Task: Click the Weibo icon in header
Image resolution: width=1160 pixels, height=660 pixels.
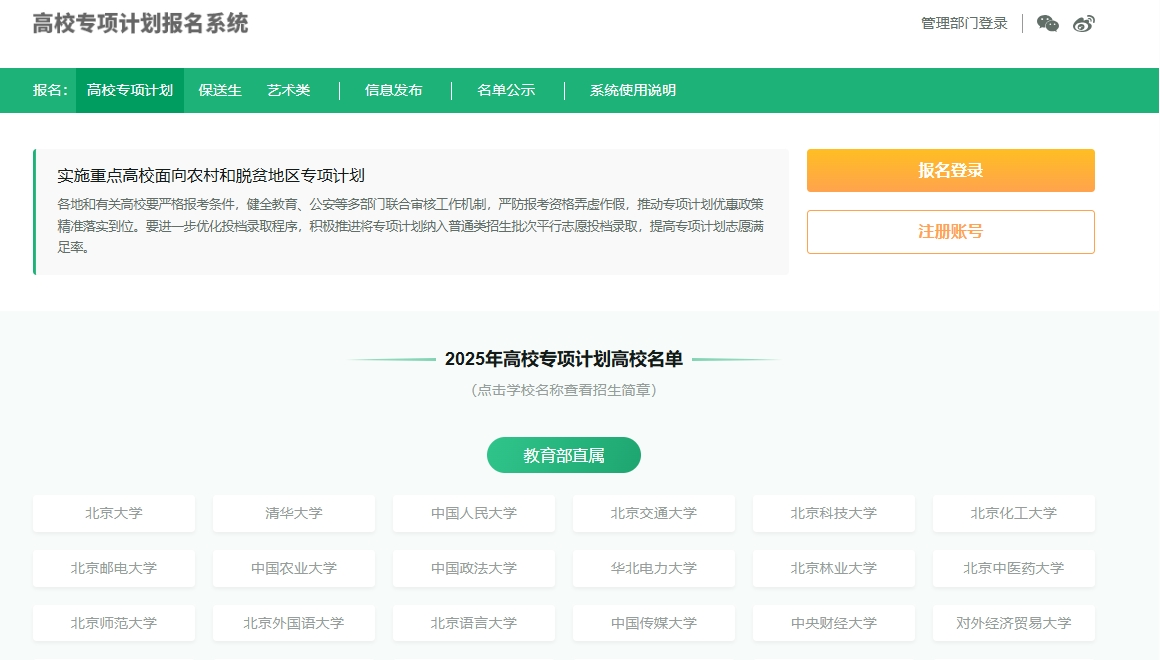Action: coord(1084,24)
